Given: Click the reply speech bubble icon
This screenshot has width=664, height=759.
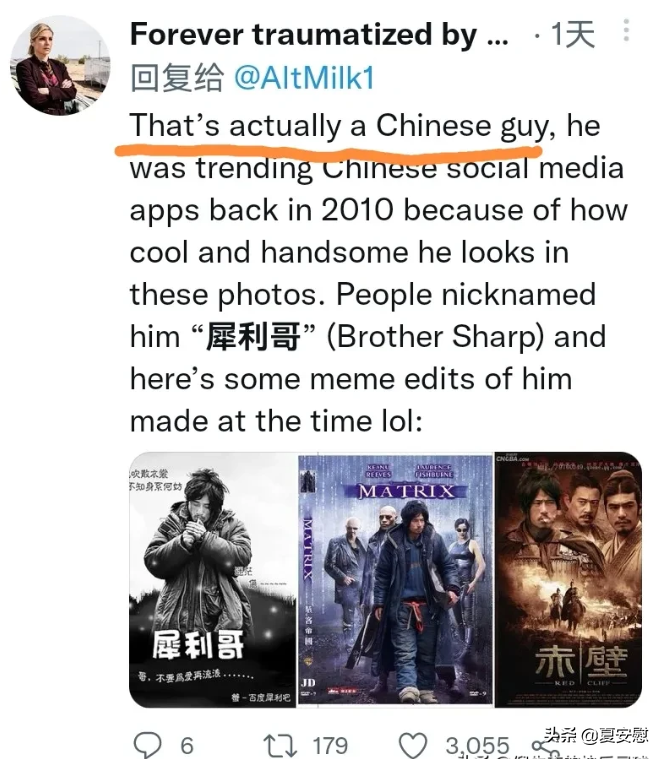Looking at the screenshot, I should (x=147, y=745).
